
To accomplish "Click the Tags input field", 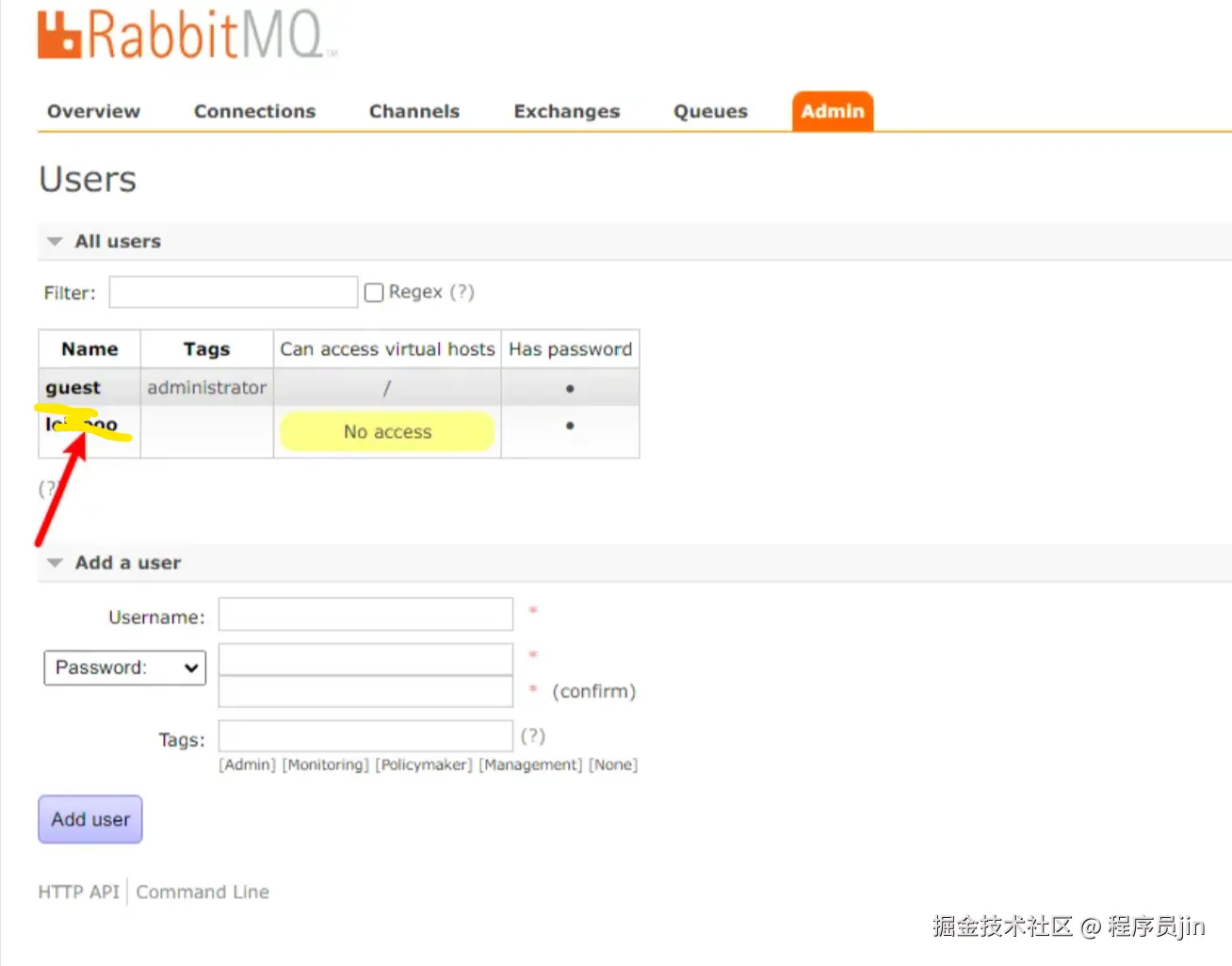I will [365, 736].
